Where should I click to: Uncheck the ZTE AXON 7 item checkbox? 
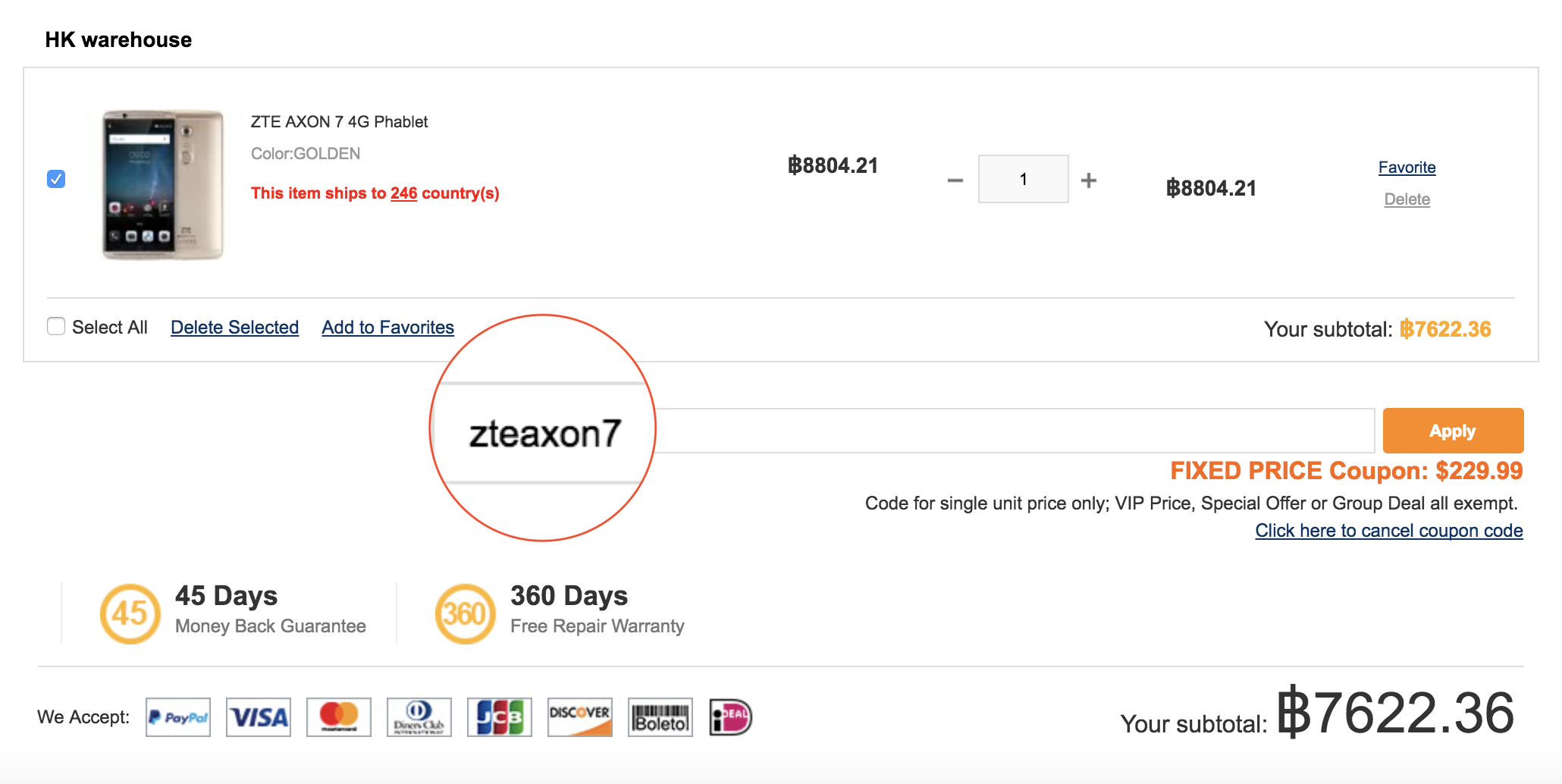(x=56, y=179)
